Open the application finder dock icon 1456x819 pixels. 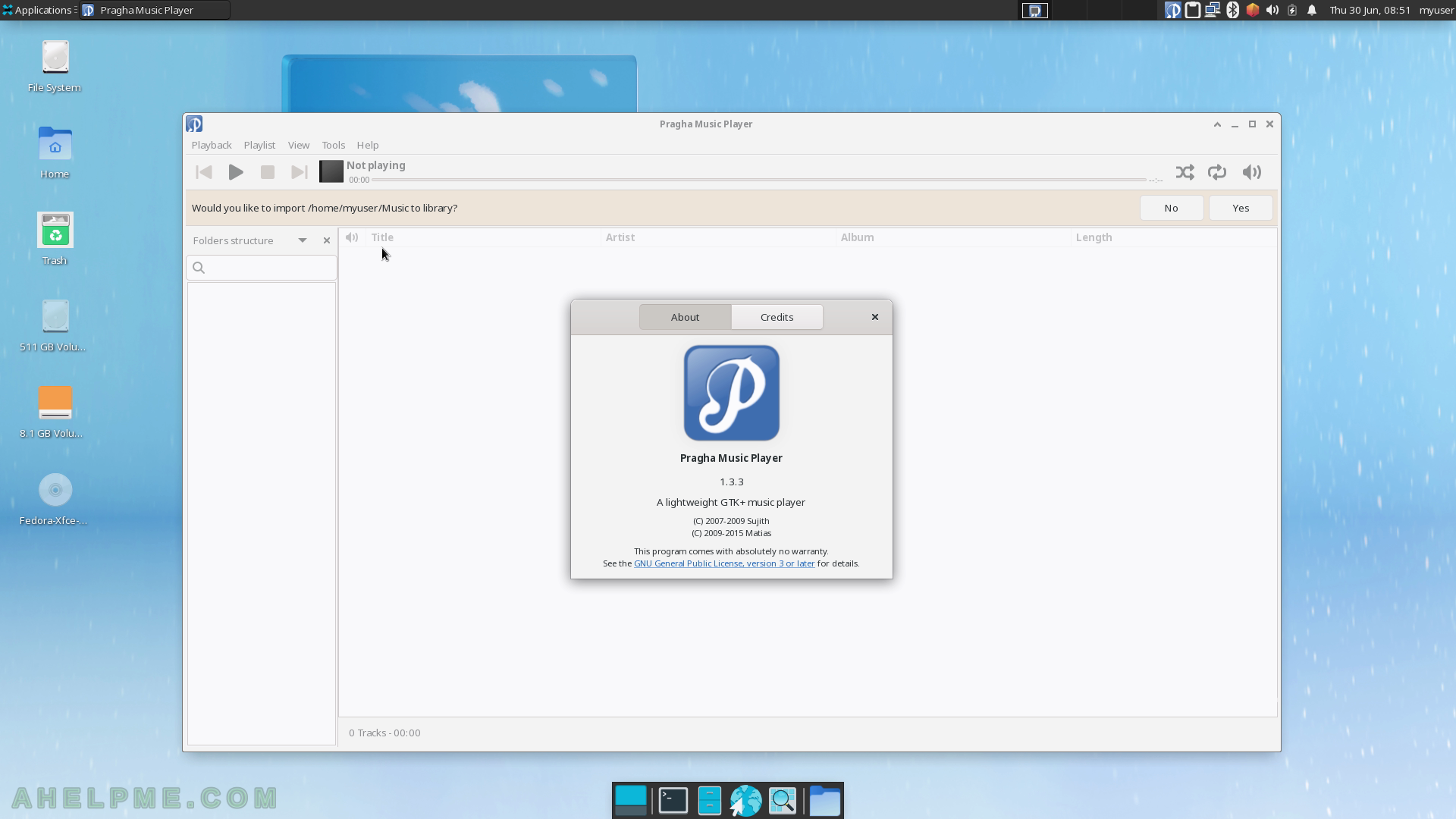point(783,801)
